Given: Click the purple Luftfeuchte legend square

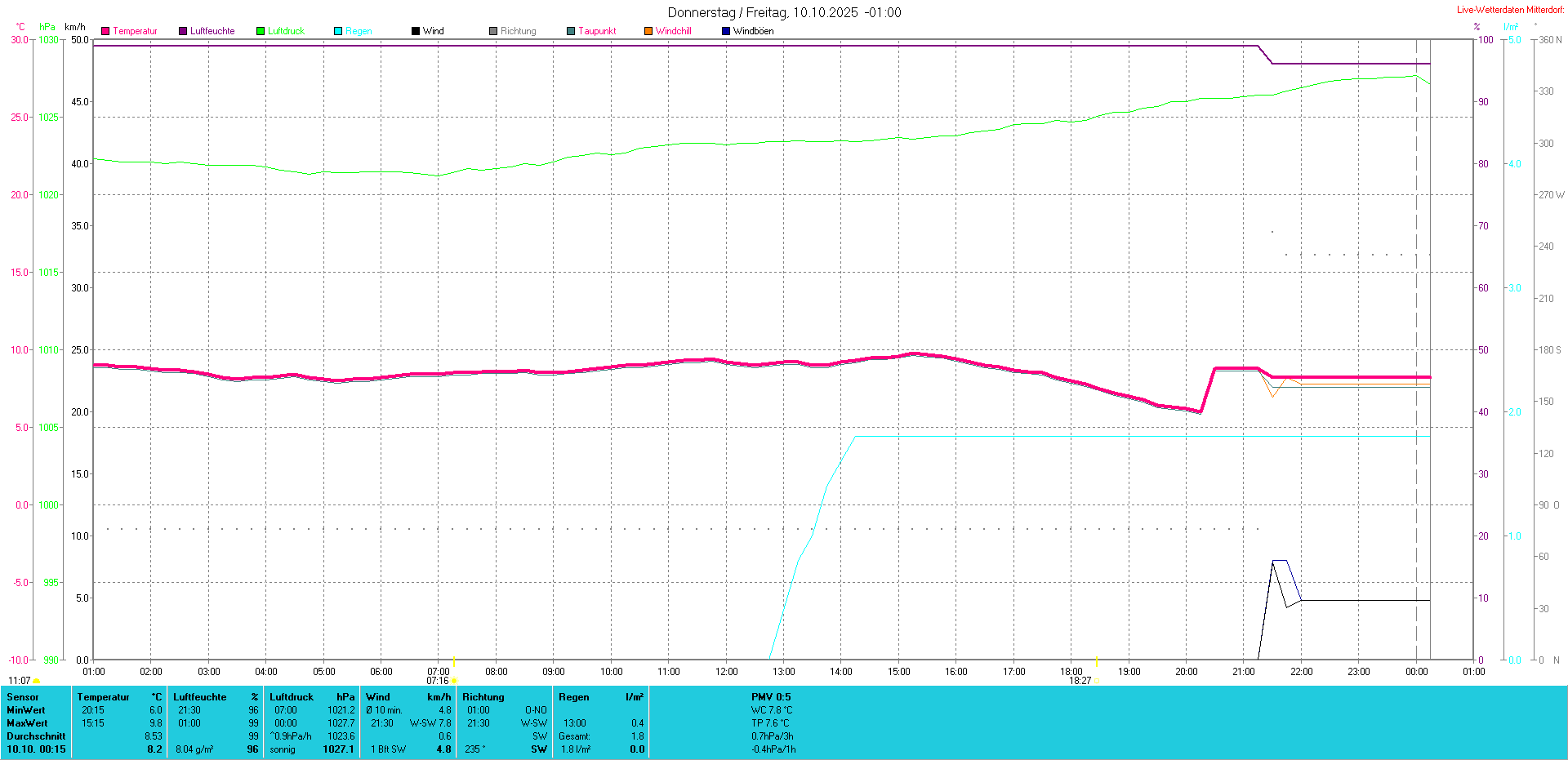Looking at the screenshot, I should [183, 31].
